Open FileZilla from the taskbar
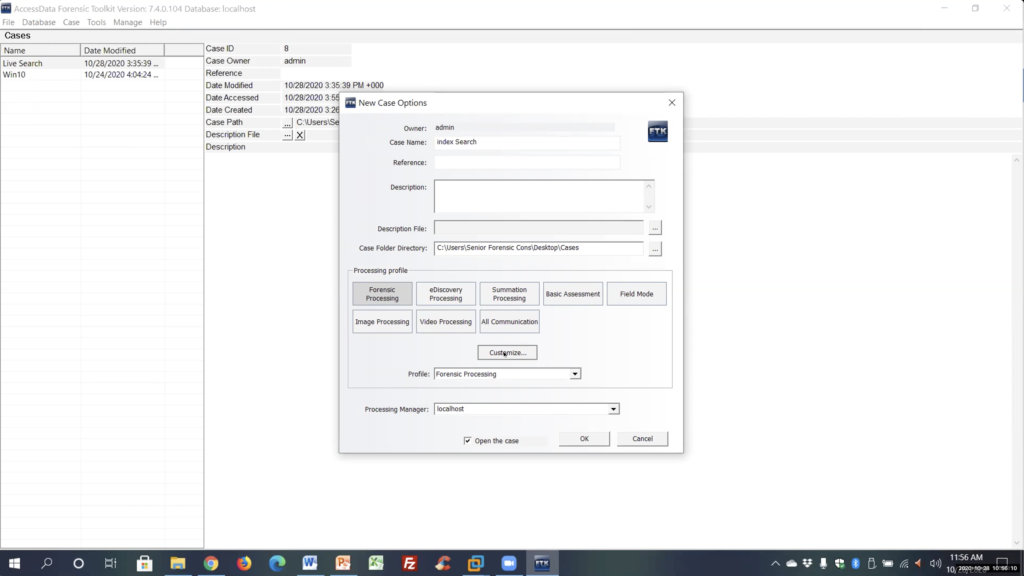Viewport: 1024px width, 576px height. [409, 563]
